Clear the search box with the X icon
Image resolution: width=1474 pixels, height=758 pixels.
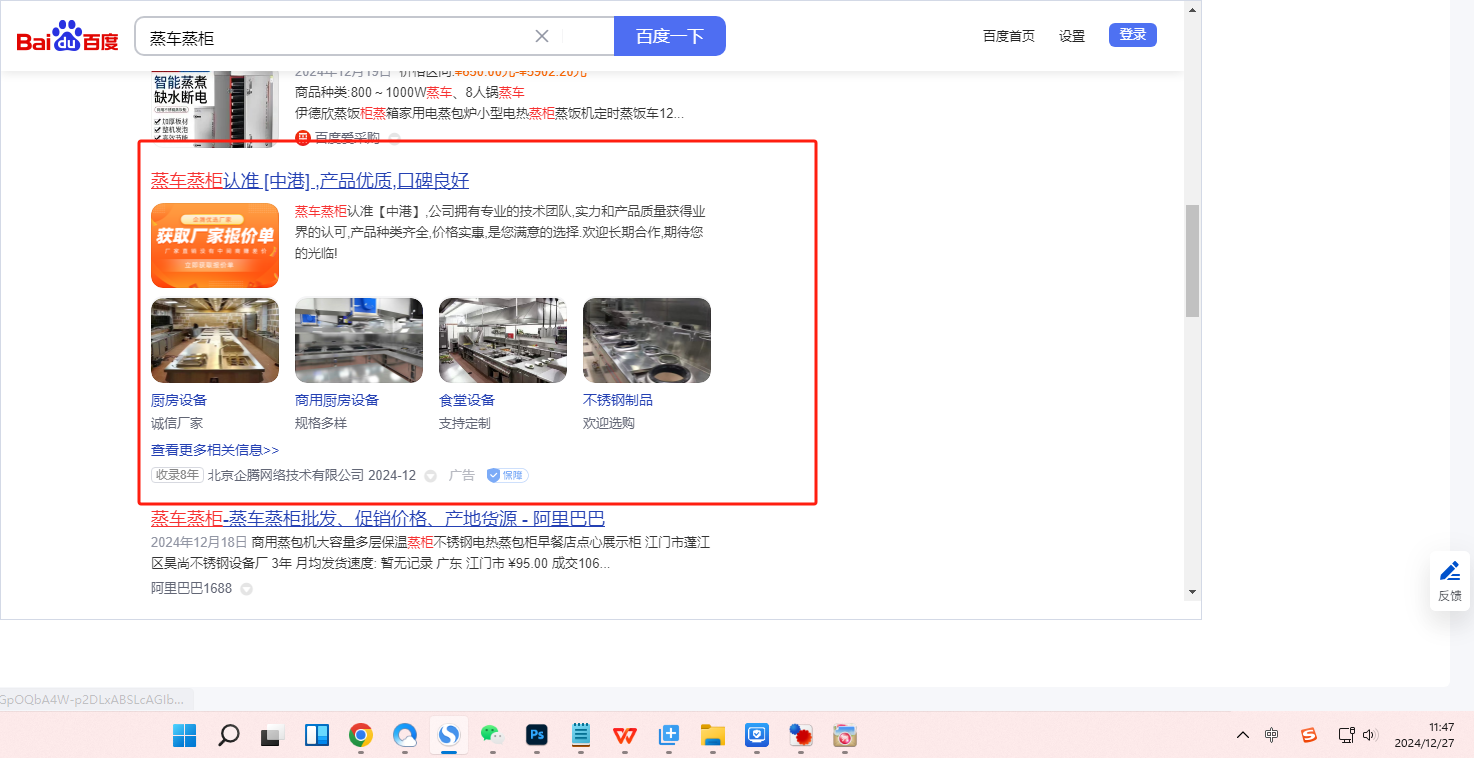tap(542, 36)
